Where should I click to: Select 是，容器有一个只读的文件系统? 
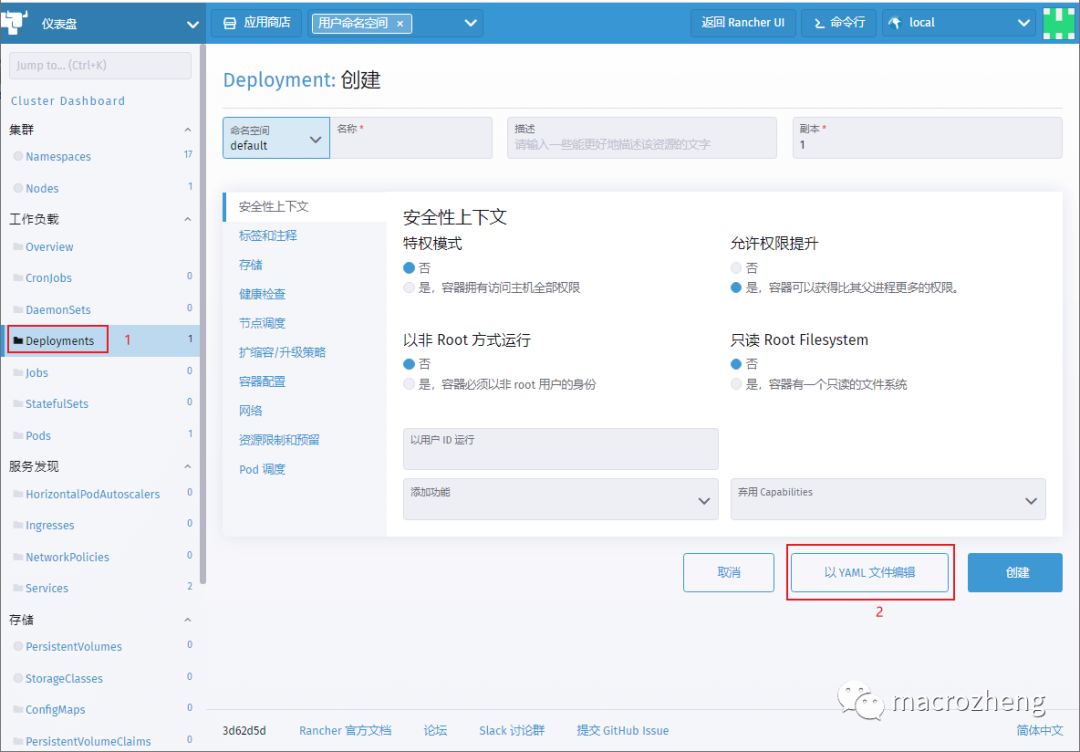[736, 384]
